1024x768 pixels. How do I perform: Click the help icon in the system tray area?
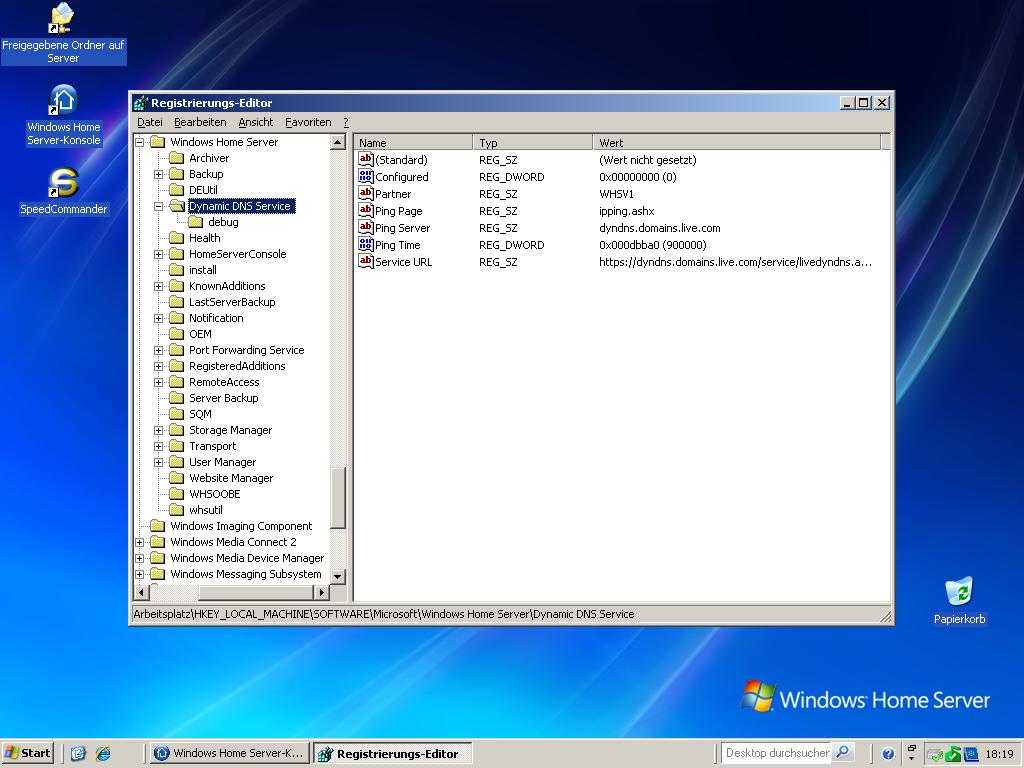pyautogui.click(x=888, y=754)
